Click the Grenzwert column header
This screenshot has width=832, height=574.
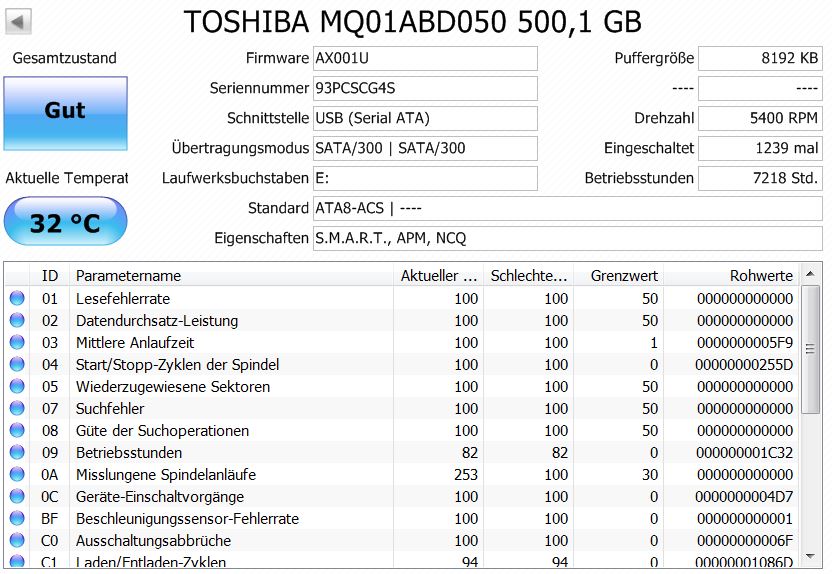pyautogui.click(x=618, y=276)
